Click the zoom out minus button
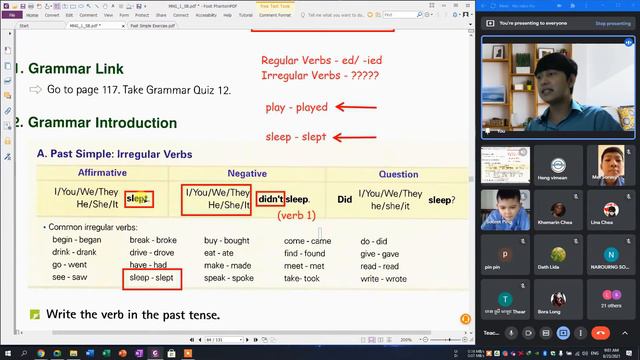The image size is (640, 360). point(425,340)
